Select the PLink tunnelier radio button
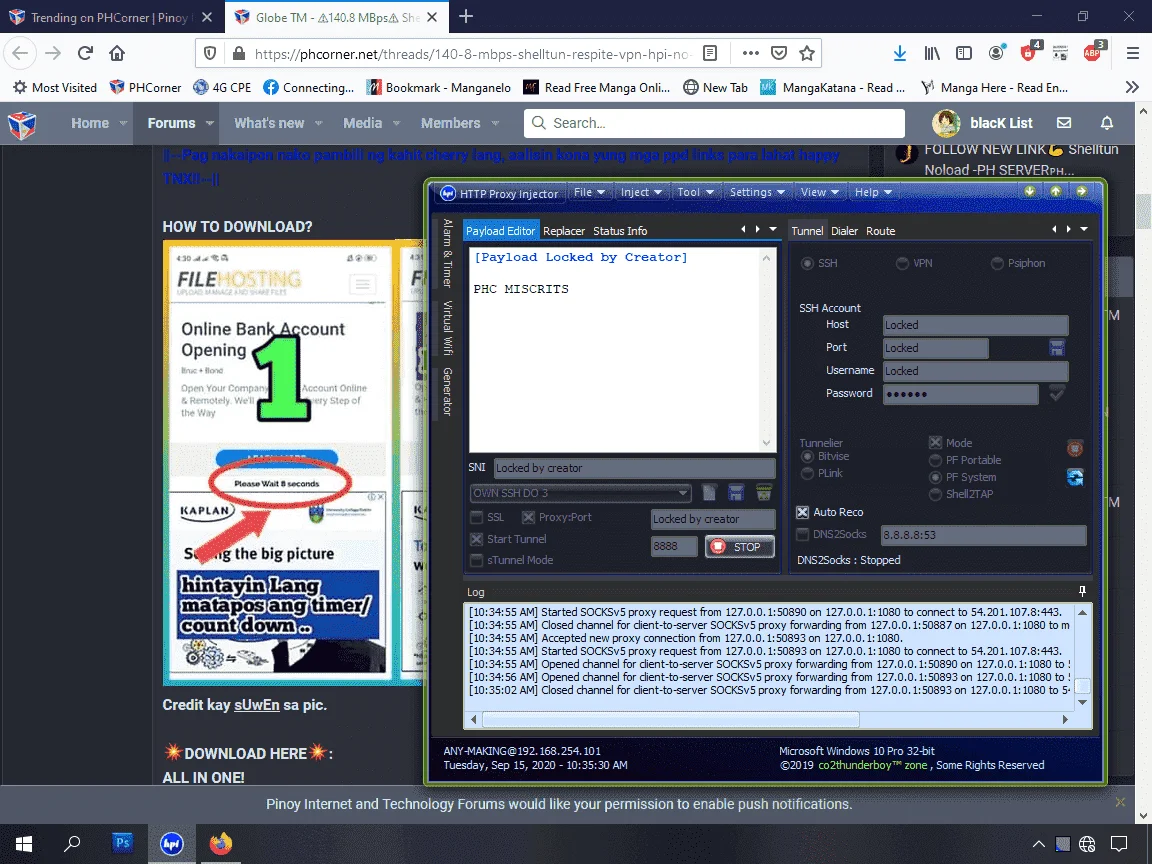 click(807, 473)
